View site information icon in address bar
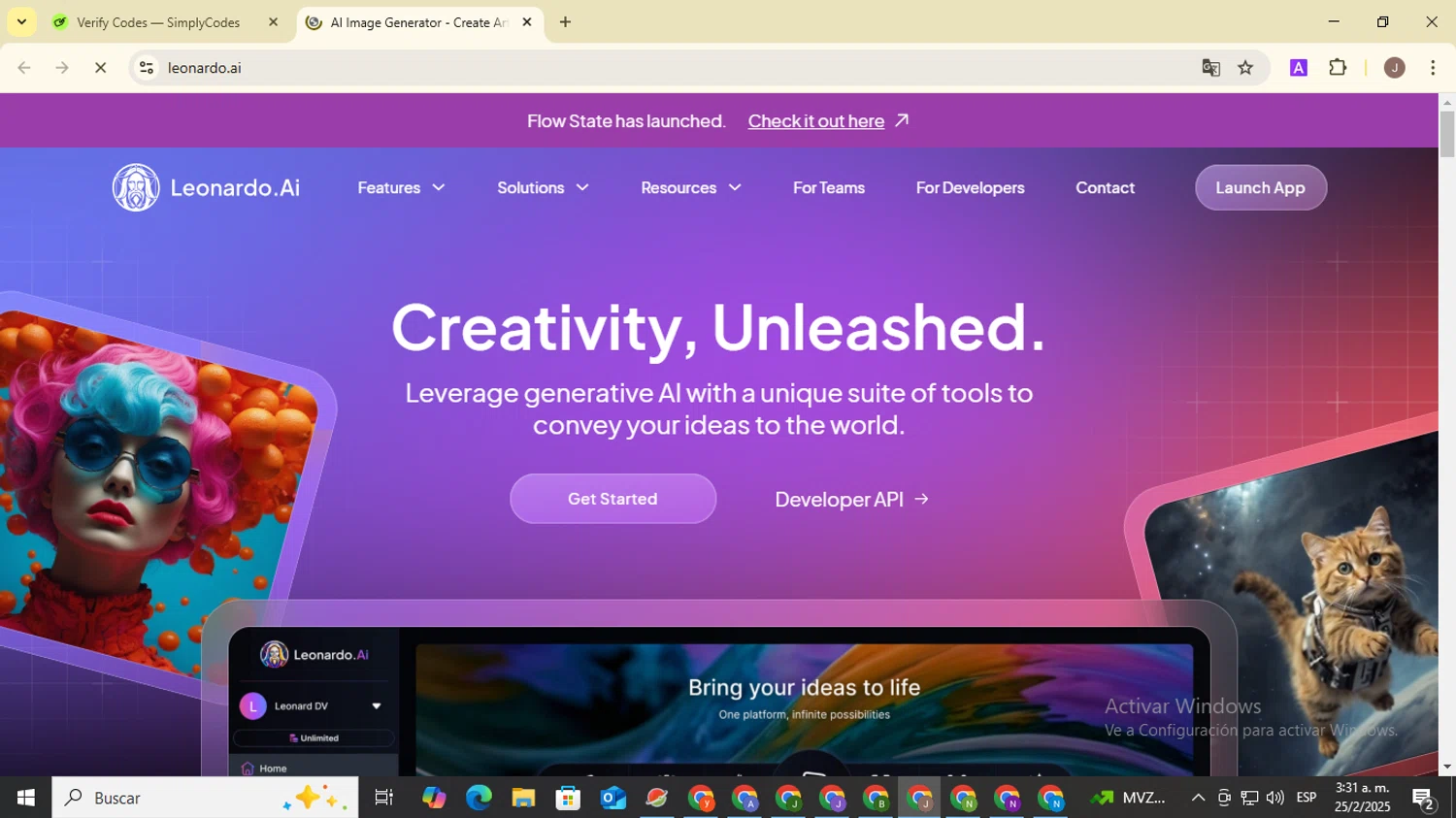This screenshot has width=1456, height=818. pyautogui.click(x=147, y=68)
